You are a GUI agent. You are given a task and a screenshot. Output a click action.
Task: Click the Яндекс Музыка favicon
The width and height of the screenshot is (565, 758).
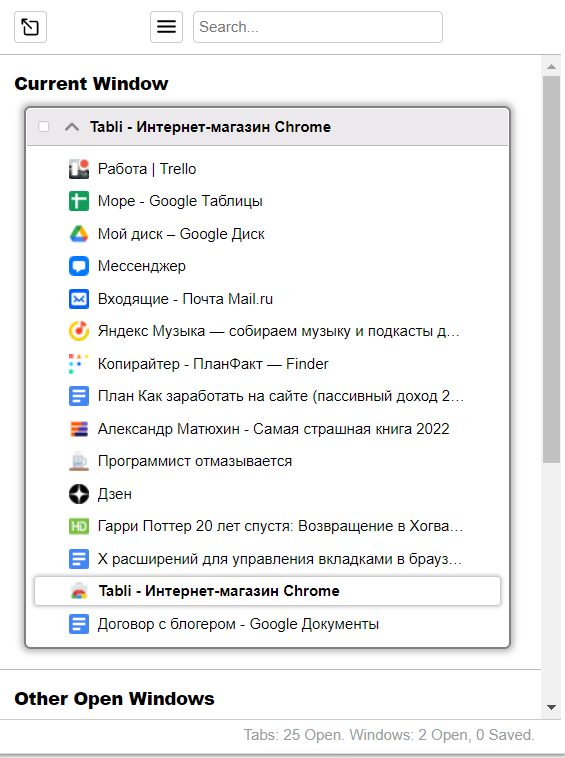[x=79, y=331]
